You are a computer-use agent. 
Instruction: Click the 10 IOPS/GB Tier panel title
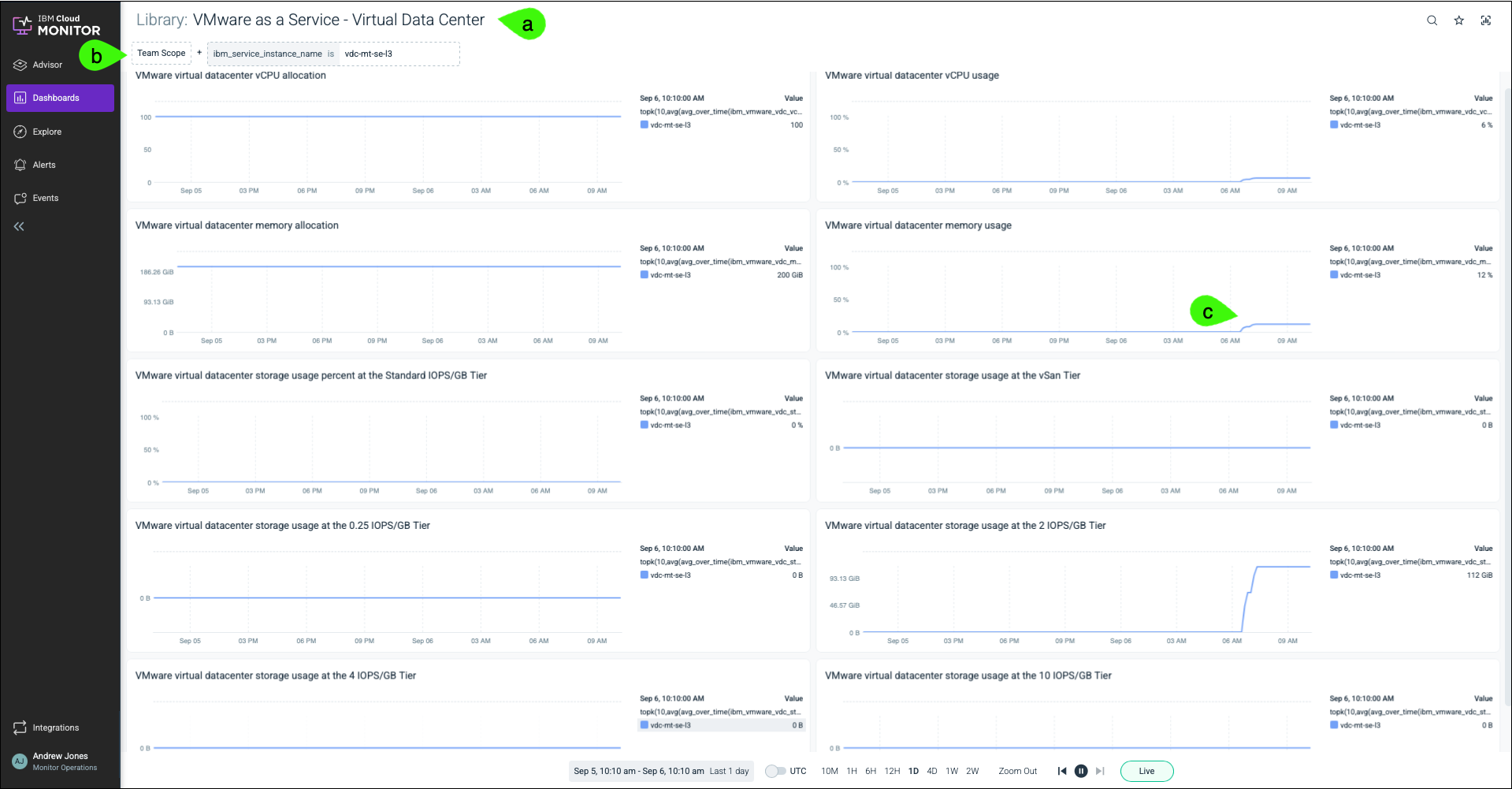point(968,675)
